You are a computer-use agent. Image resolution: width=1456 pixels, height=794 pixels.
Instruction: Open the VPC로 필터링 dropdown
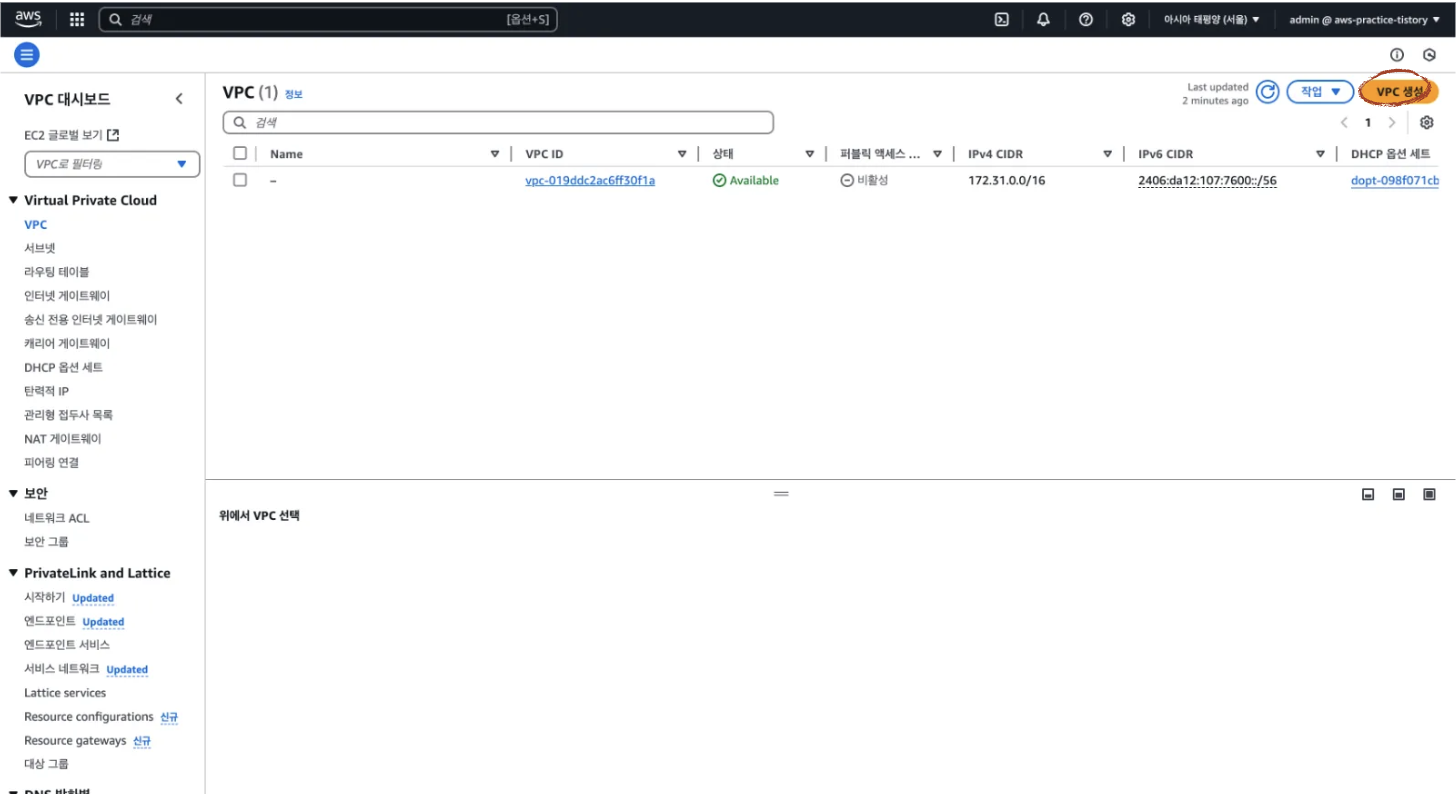click(x=112, y=163)
